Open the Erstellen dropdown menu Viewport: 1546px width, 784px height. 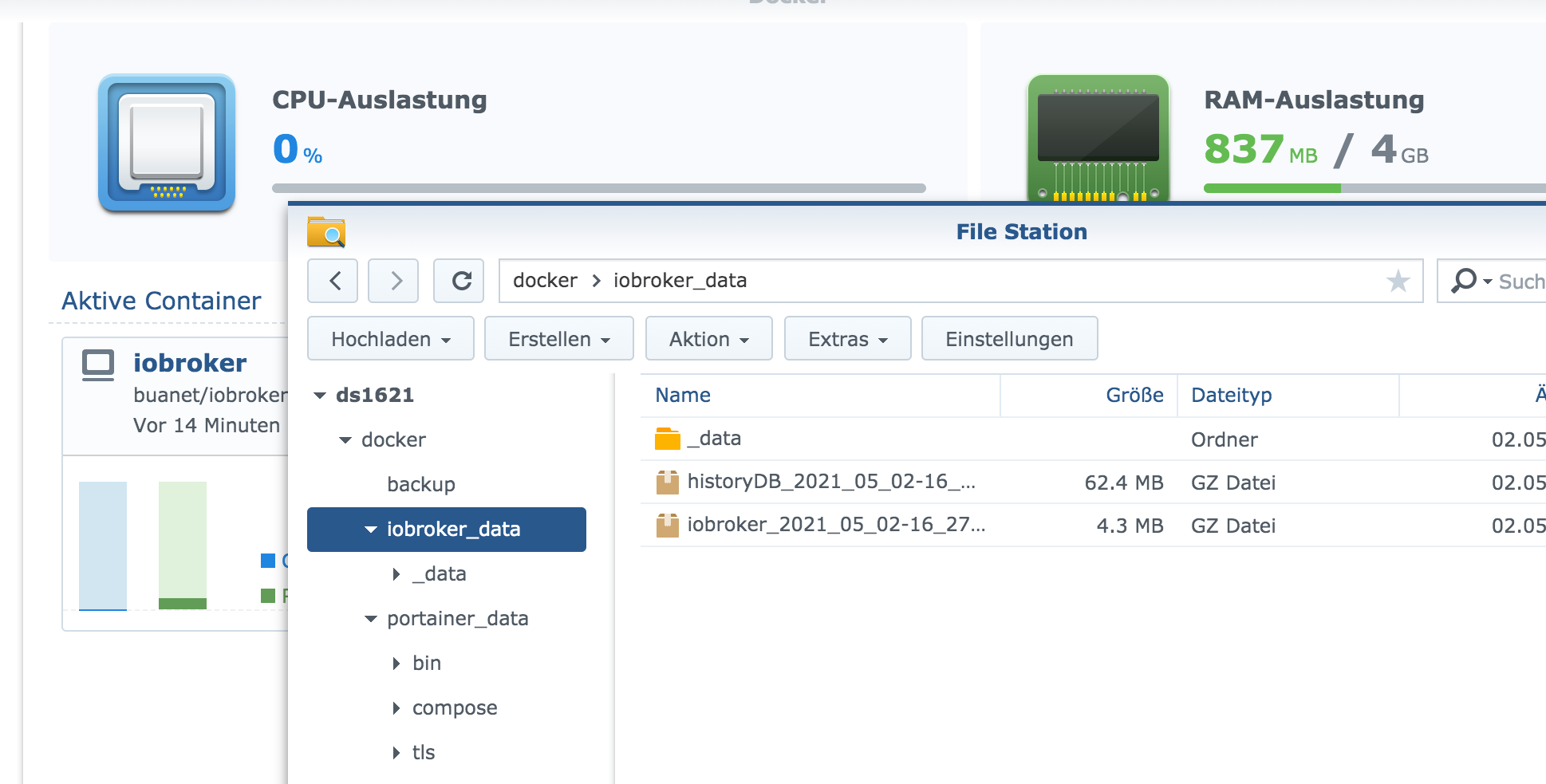pos(559,339)
